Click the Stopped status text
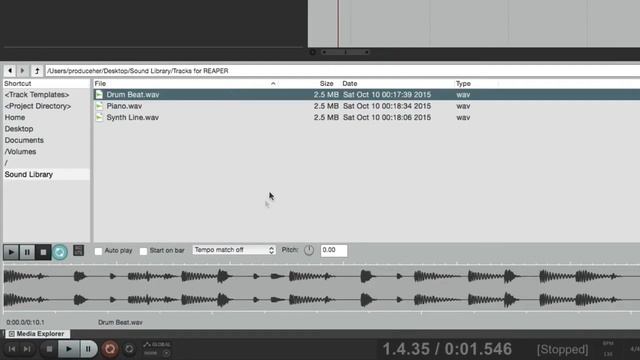This screenshot has width=640, height=360. pyautogui.click(x=562, y=349)
